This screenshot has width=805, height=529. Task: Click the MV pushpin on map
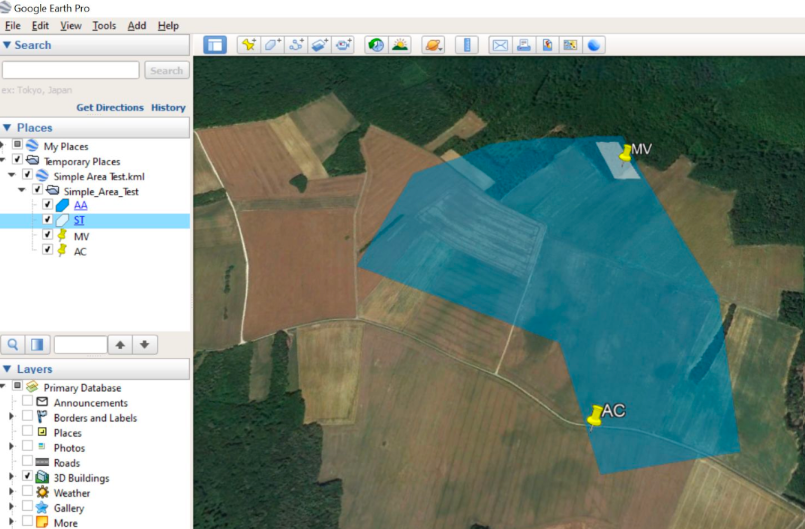coord(625,154)
